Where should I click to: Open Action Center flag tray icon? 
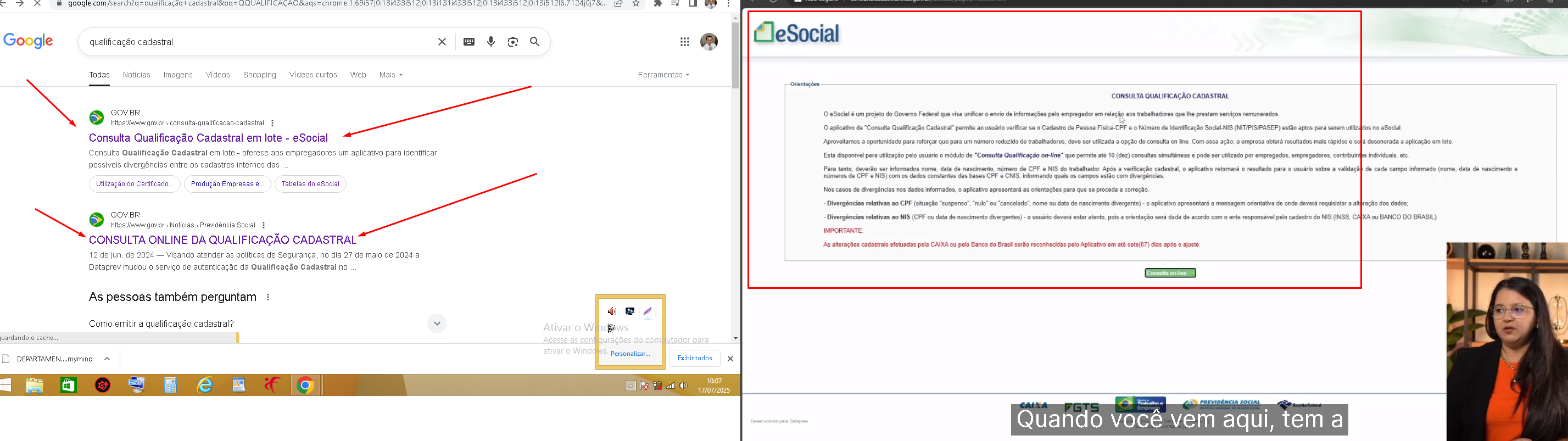pos(644,386)
